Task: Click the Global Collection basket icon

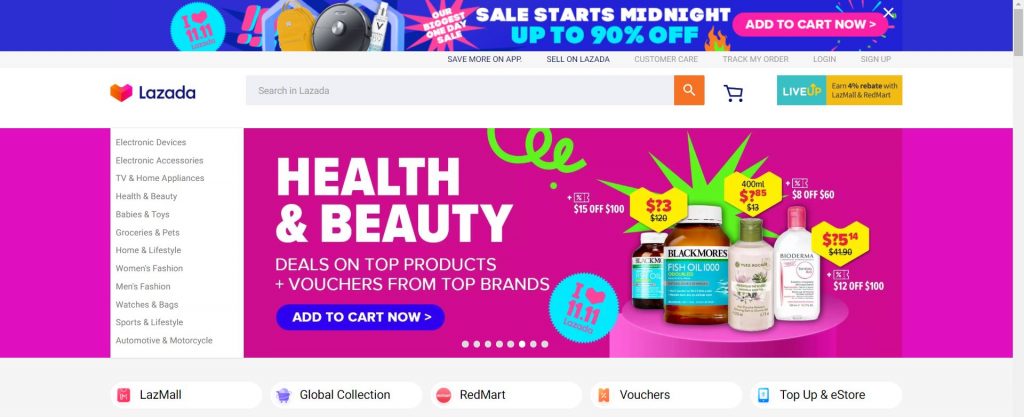Action: coord(283,395)
